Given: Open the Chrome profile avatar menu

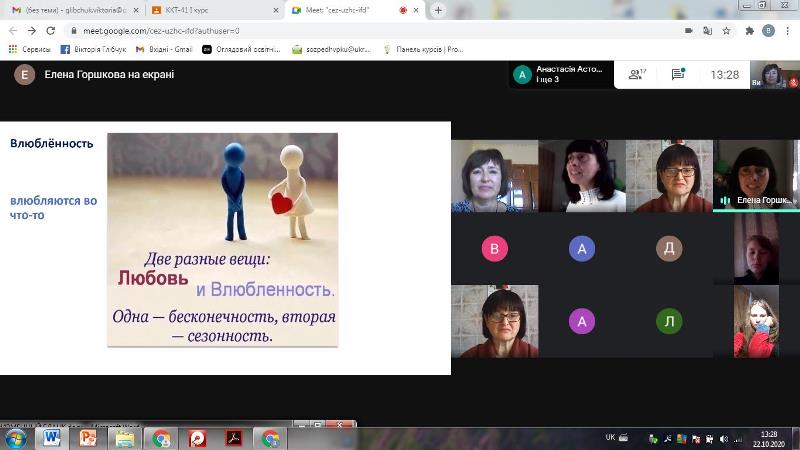Looking at the screenshot, I should (768, 31).
